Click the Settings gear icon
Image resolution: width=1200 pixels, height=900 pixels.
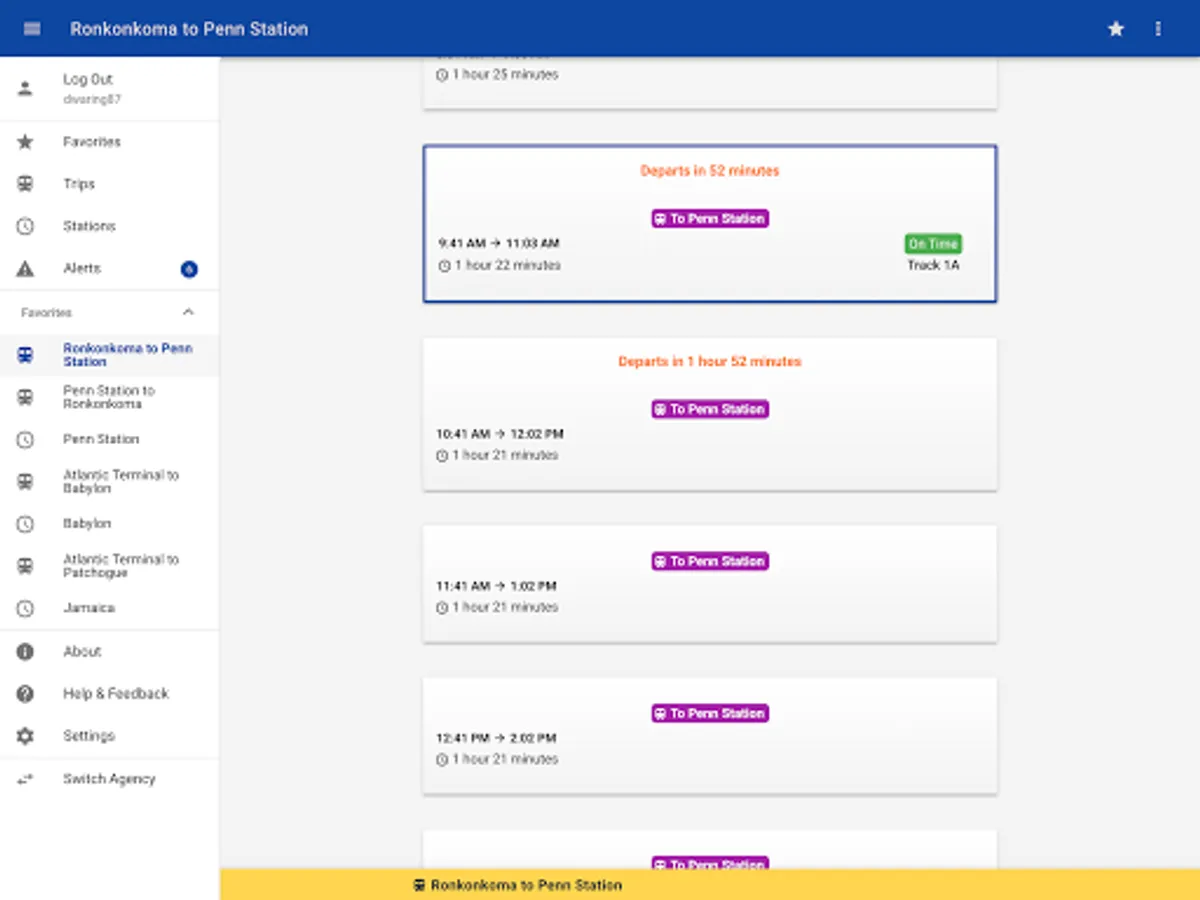pos(25,736)
